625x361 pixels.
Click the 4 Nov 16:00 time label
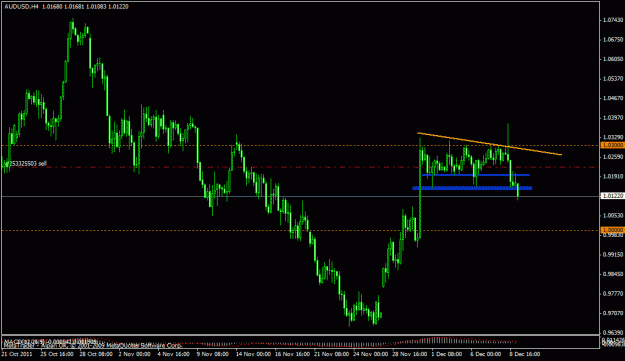(174, 354)
